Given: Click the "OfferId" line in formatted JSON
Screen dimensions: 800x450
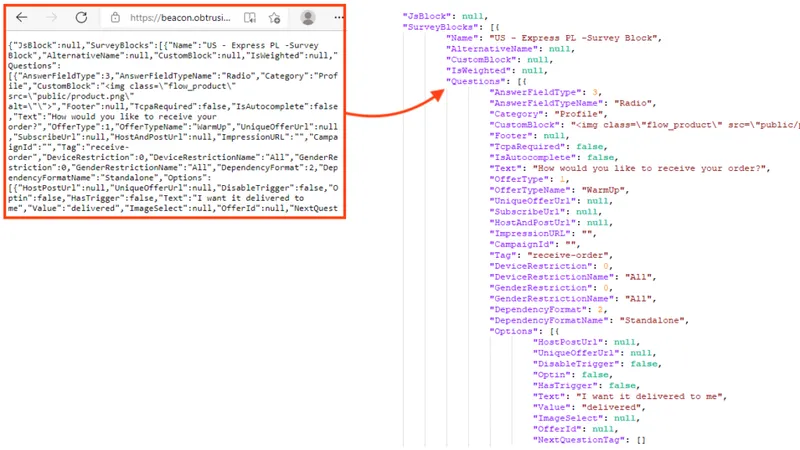Looking at the screenshot, I should point(576,429).
